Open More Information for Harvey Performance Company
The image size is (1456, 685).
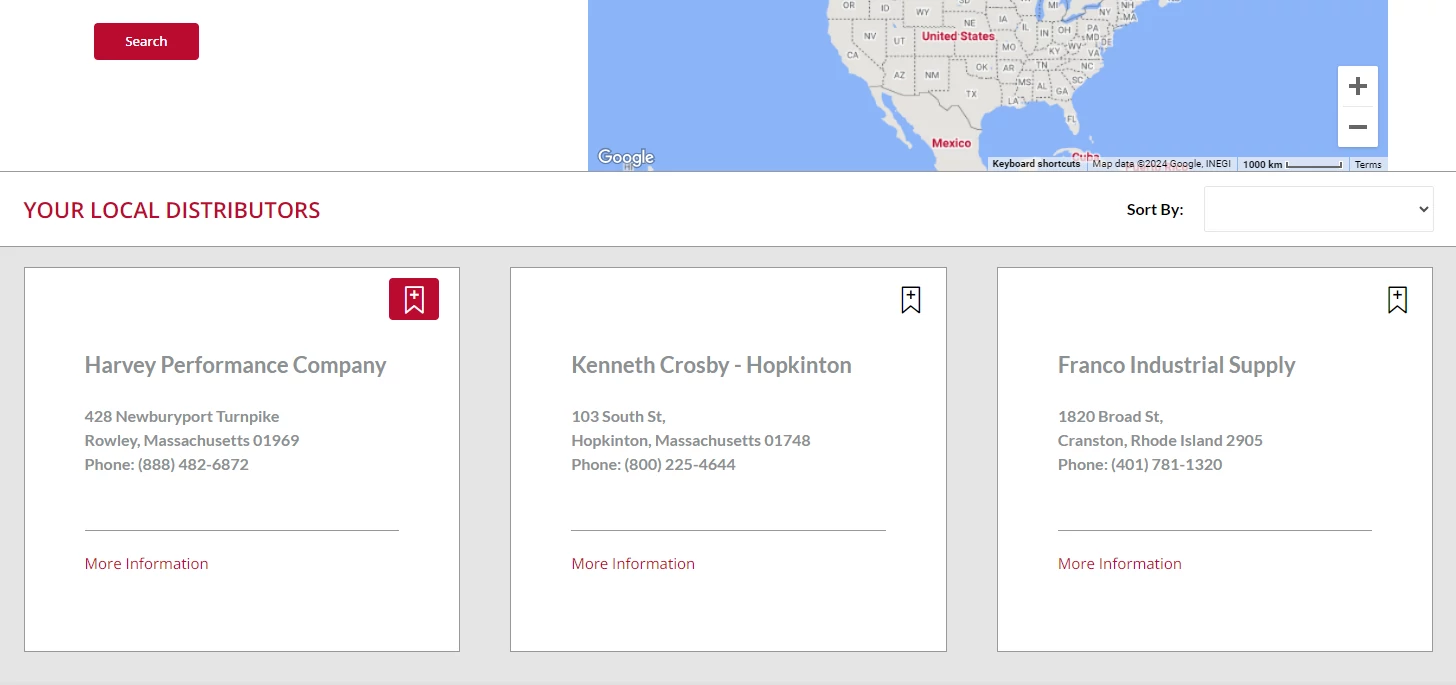[x=146, y=564]
